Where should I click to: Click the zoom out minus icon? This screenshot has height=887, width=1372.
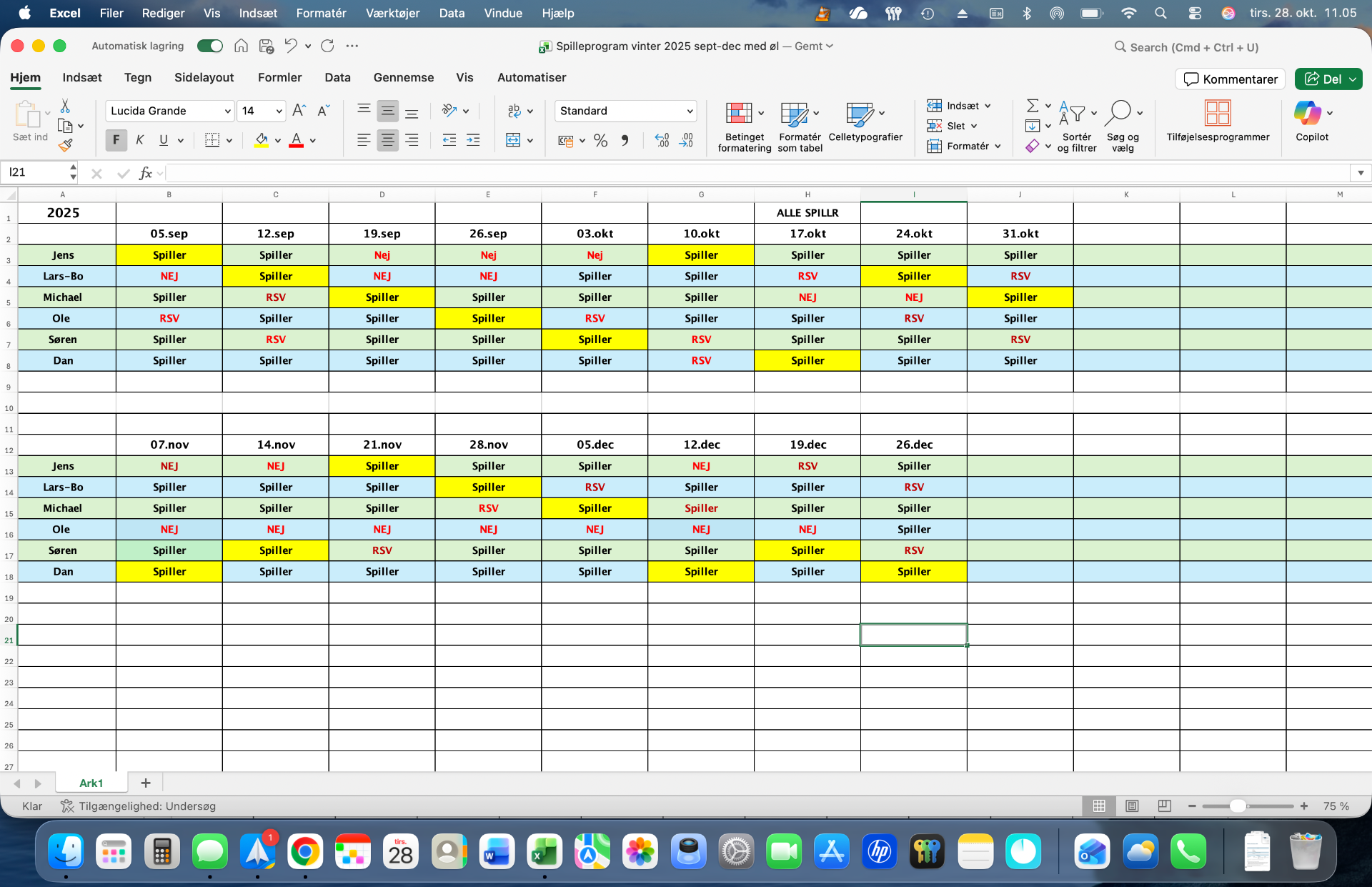pos(1192,806)
